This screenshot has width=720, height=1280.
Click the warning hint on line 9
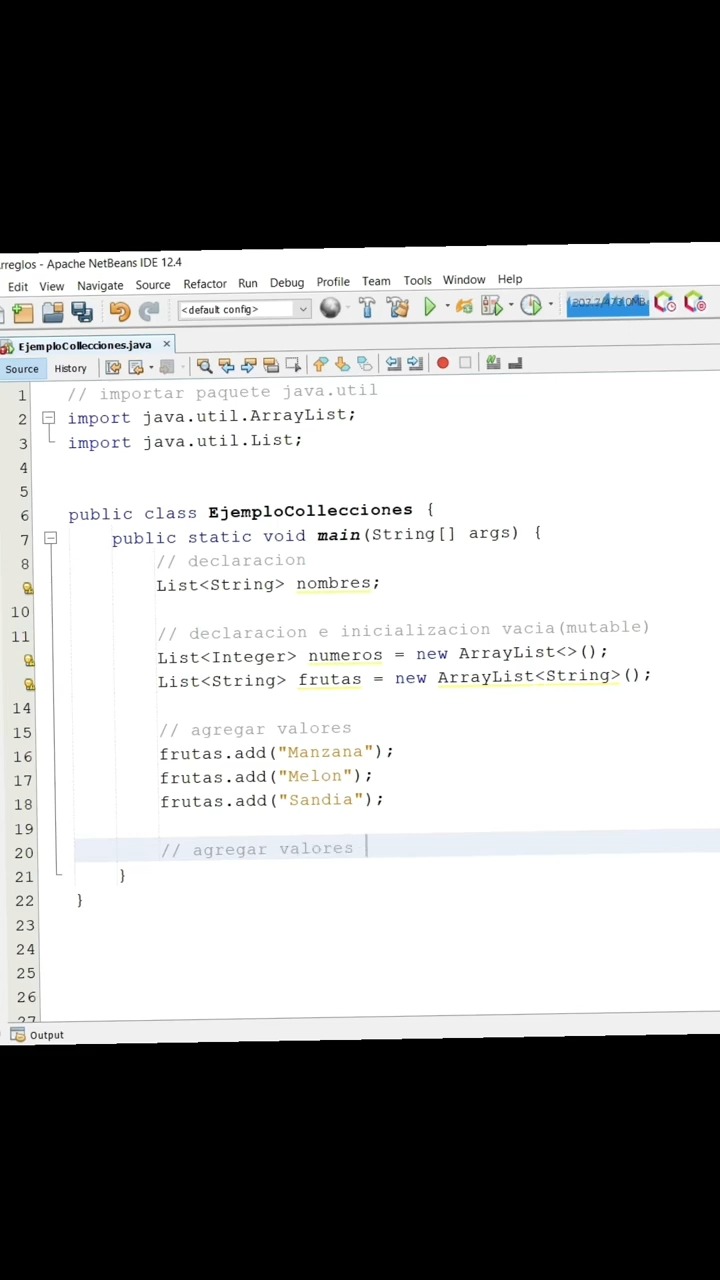[28, 589]
